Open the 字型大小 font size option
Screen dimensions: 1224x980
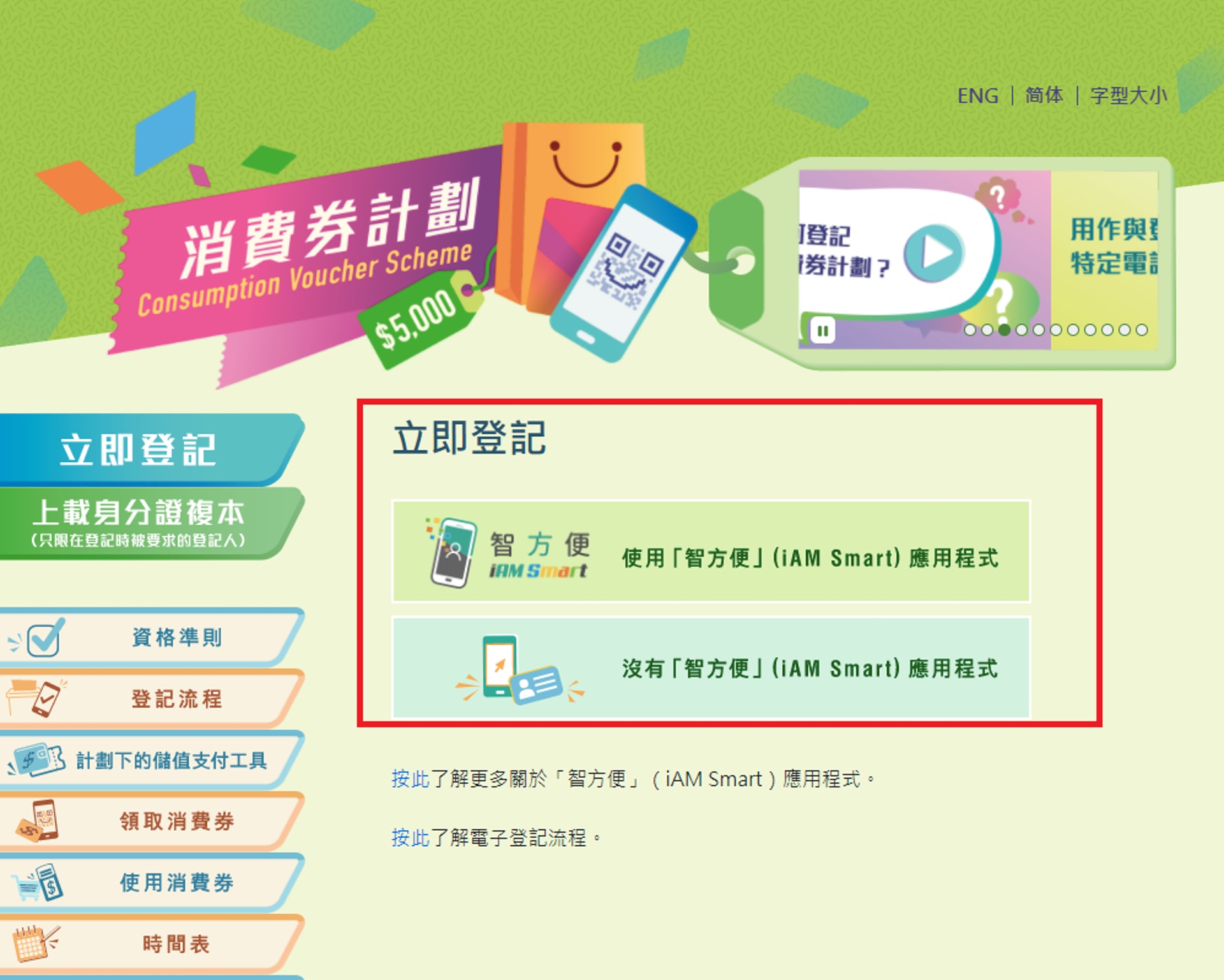[1128, 96]
